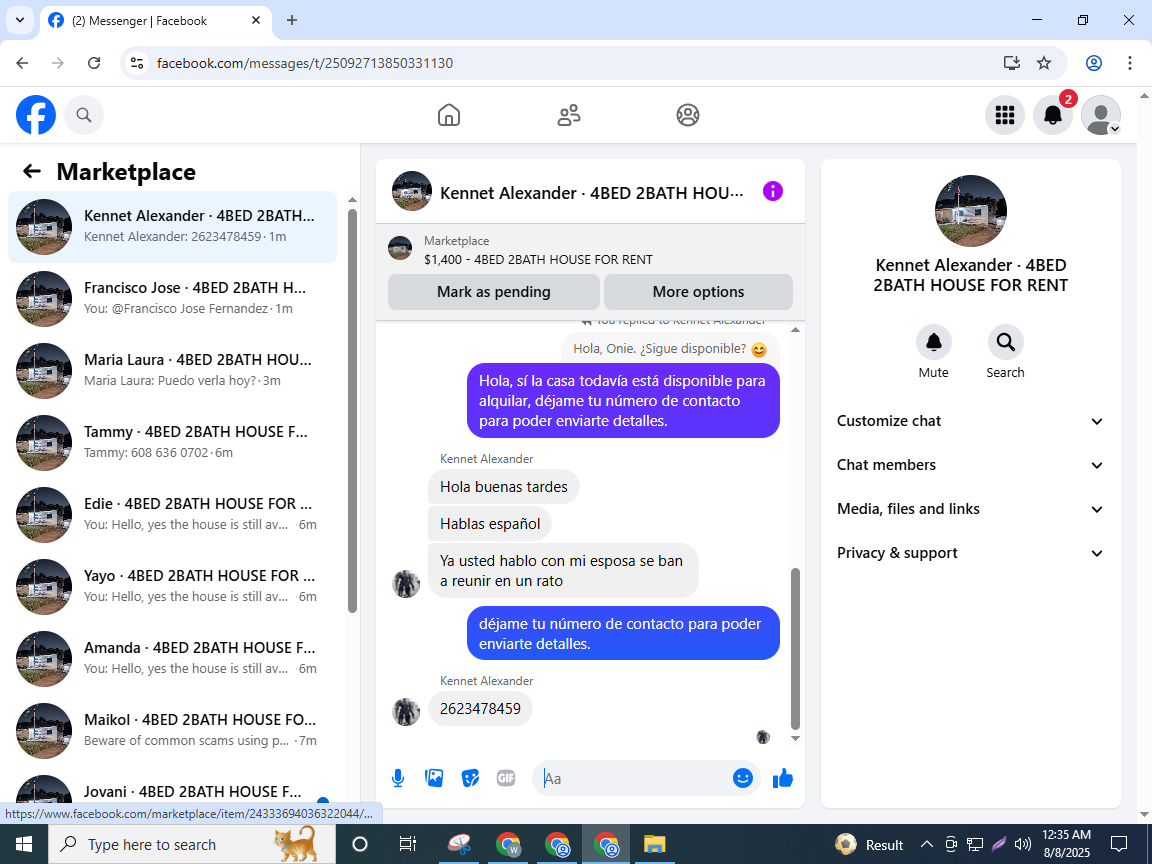Open the Friends icon in top navigation

point(569,115)
